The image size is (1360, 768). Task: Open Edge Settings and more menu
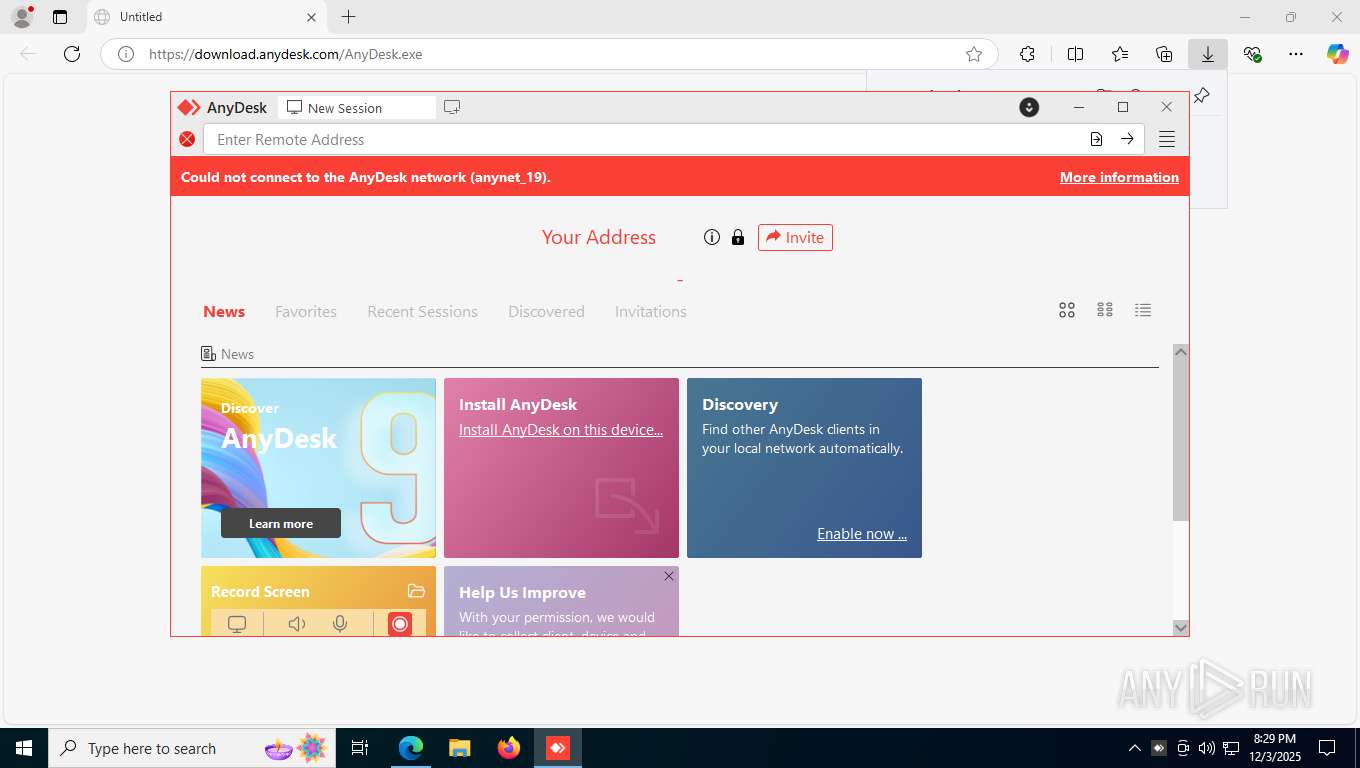(1296, 54)
